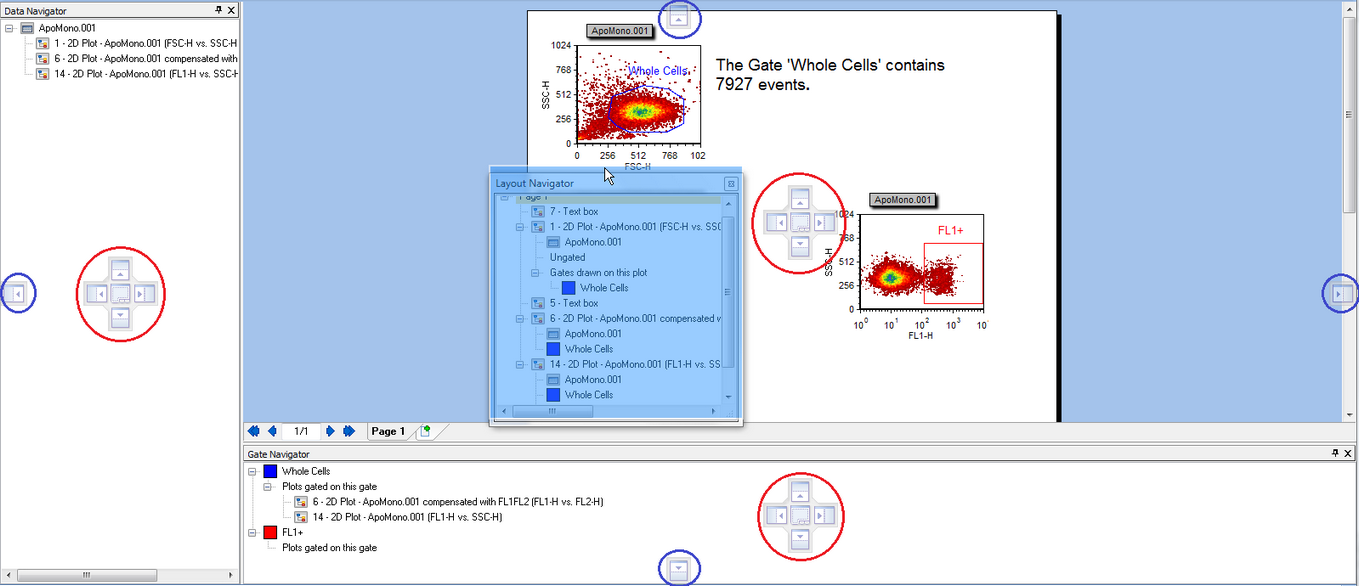The height and width of the screenshot is (586, 1359).
Task: Dock right using Gate Navigator docking diamond
Action: [823, 515]
